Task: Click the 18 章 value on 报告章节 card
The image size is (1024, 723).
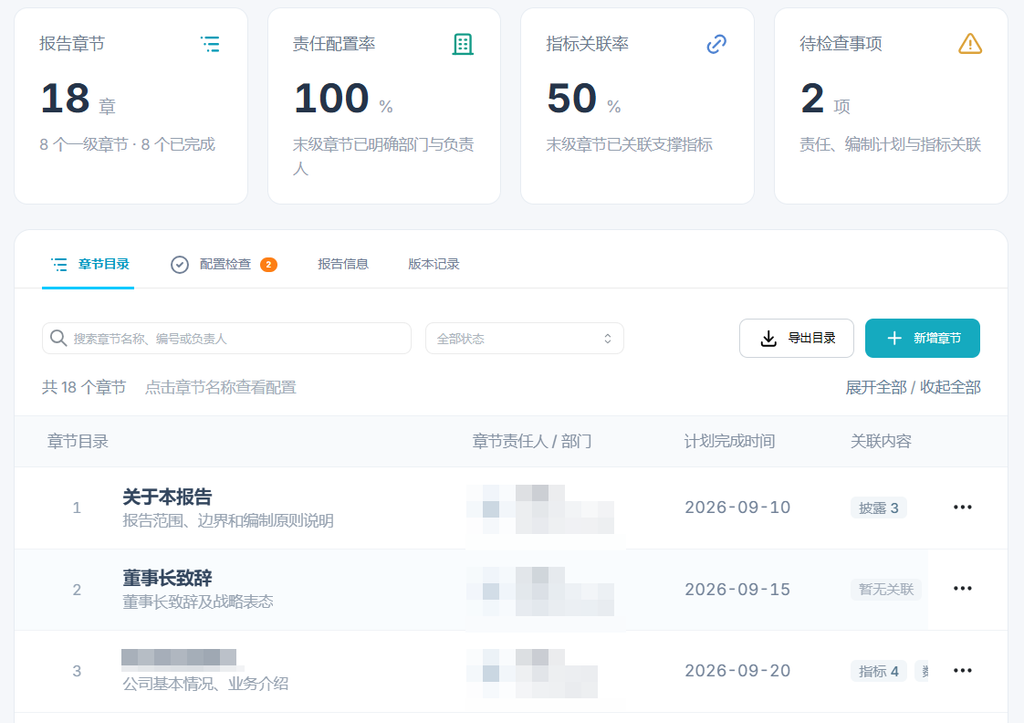Action: pos(78,99)
